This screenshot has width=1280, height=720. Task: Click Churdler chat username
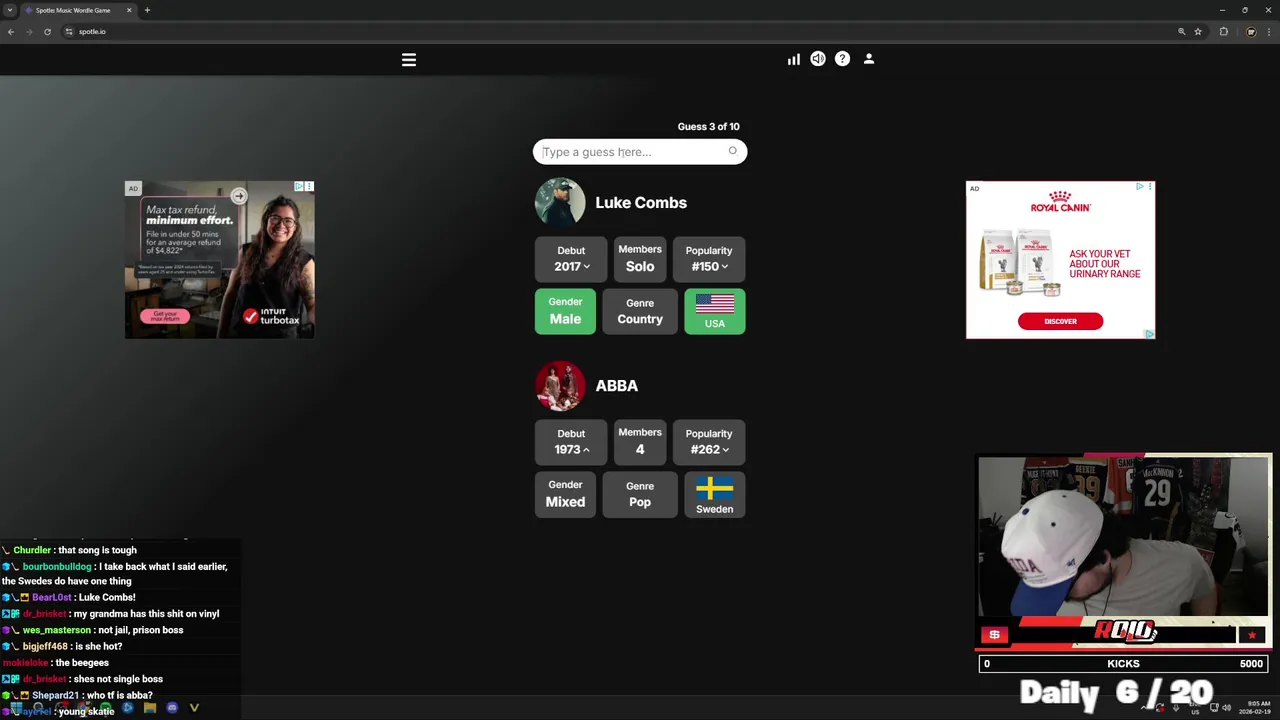coord(32,550)
